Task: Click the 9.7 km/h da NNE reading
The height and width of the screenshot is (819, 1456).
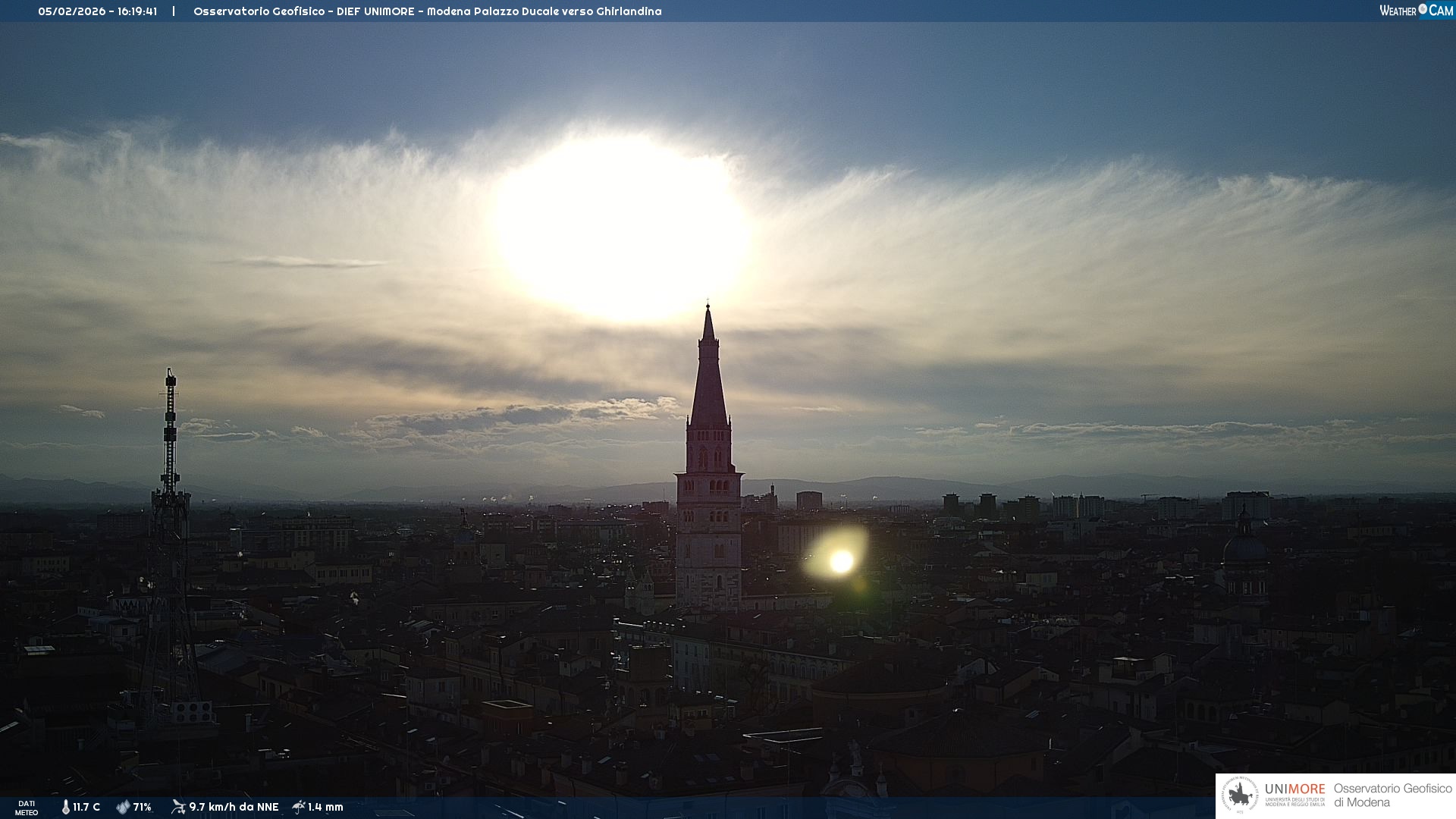Action: [x=234, y=807]
